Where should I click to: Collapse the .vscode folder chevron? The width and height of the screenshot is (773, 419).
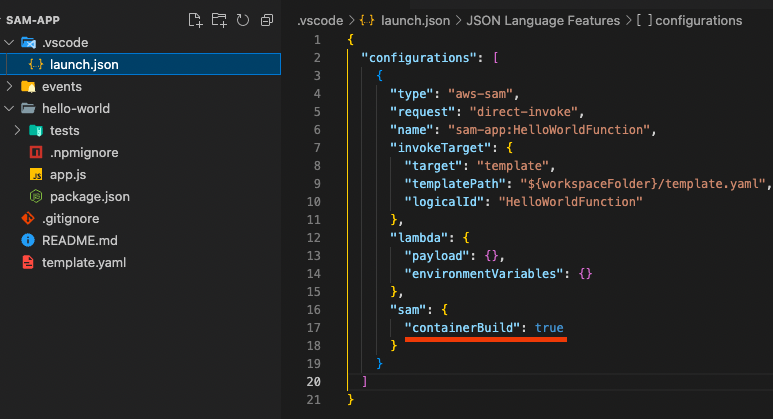point(9,42)
